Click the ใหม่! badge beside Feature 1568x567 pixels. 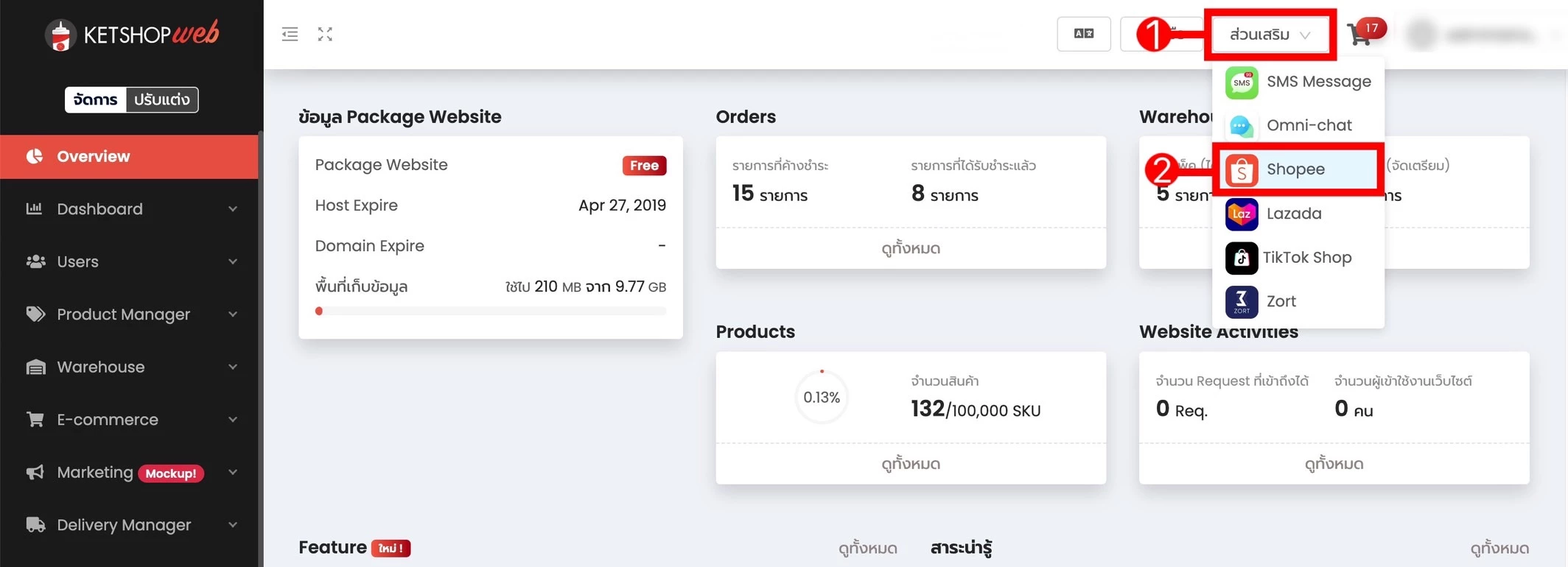point(391,549)
